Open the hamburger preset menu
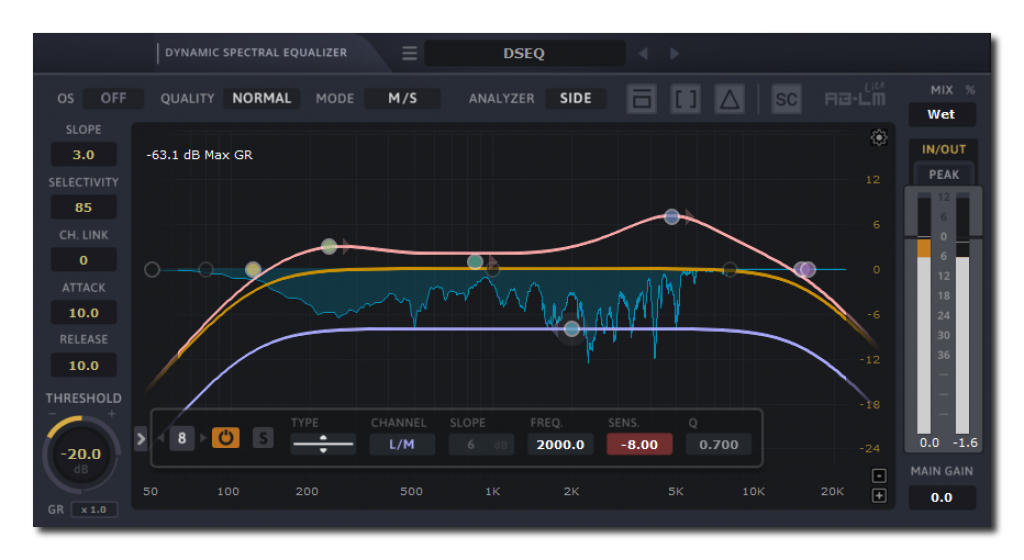Screen dimensions: 1024x560 [410, 54]
